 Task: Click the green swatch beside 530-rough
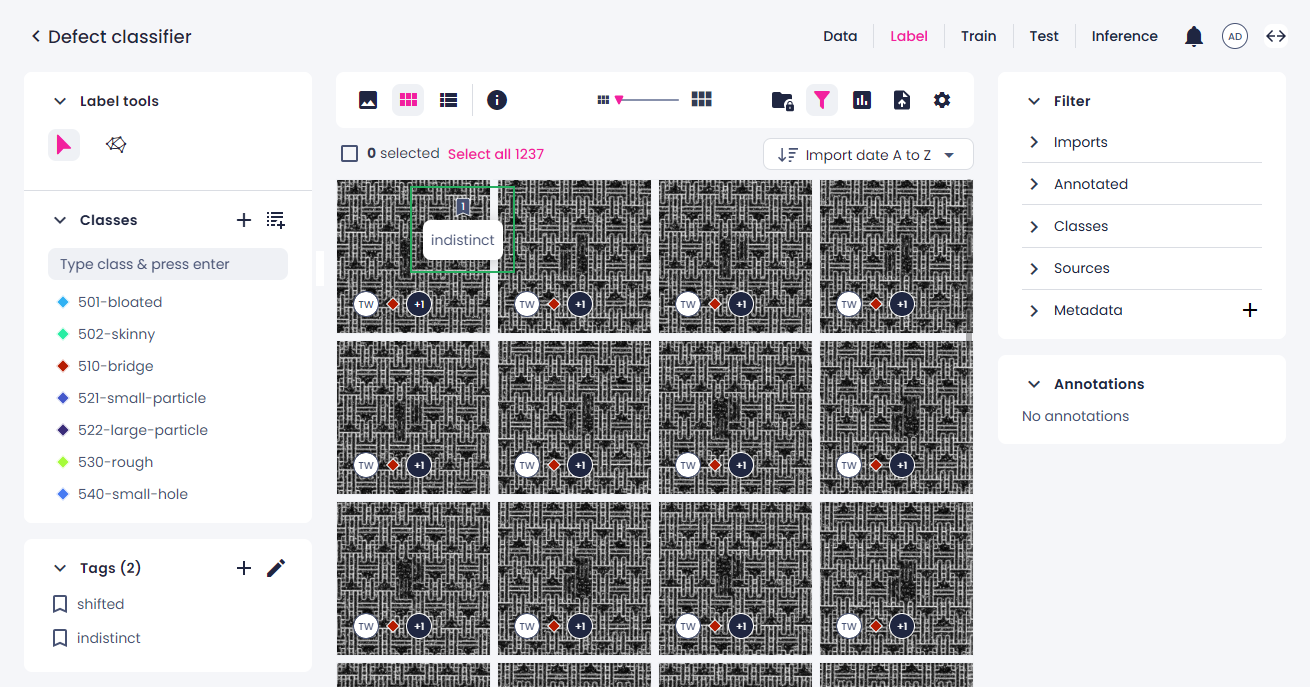click(x=63, y=462)
